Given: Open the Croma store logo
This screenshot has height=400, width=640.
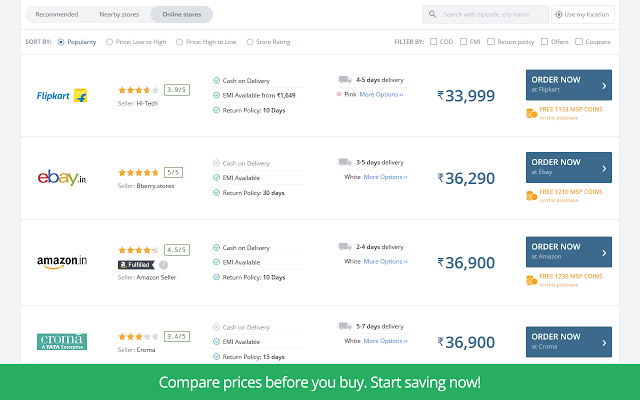Looking at the screenshot, I should pos(62,342).
